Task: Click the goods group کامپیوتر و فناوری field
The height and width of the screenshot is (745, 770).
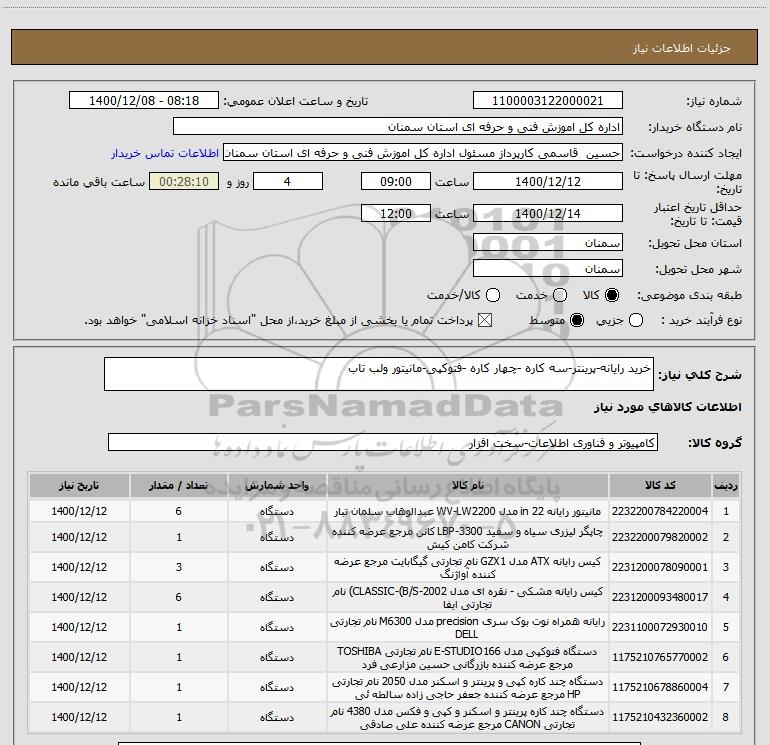Action: click(x=383, y=442)
